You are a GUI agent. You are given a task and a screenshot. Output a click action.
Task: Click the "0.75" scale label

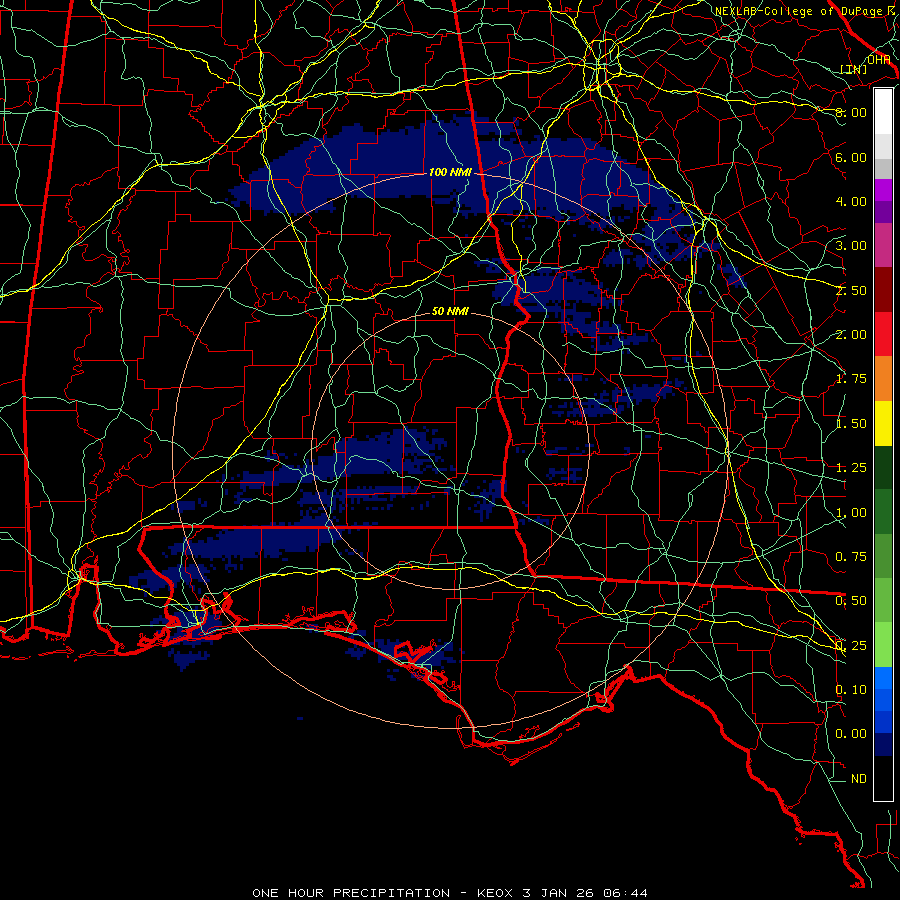pyautogui.click(x=851, y=557)
